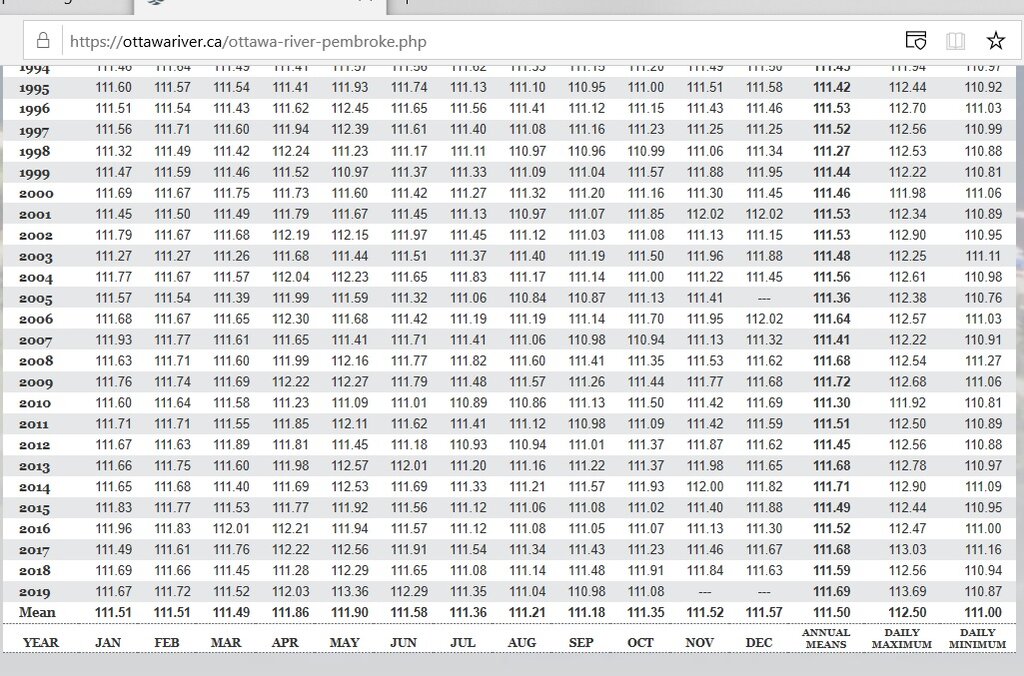Focus the ottawariver.ca URL address field
The height and width of the screenshot is (676, 1024).
[x=400, y=42]
